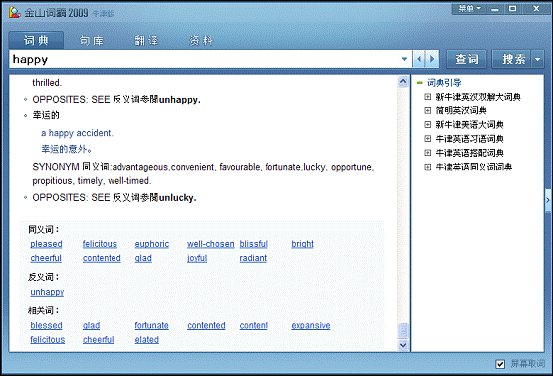Expand 简明英汉词典 tree node
The width and height of the screenshot is (553, 376).
427,110
